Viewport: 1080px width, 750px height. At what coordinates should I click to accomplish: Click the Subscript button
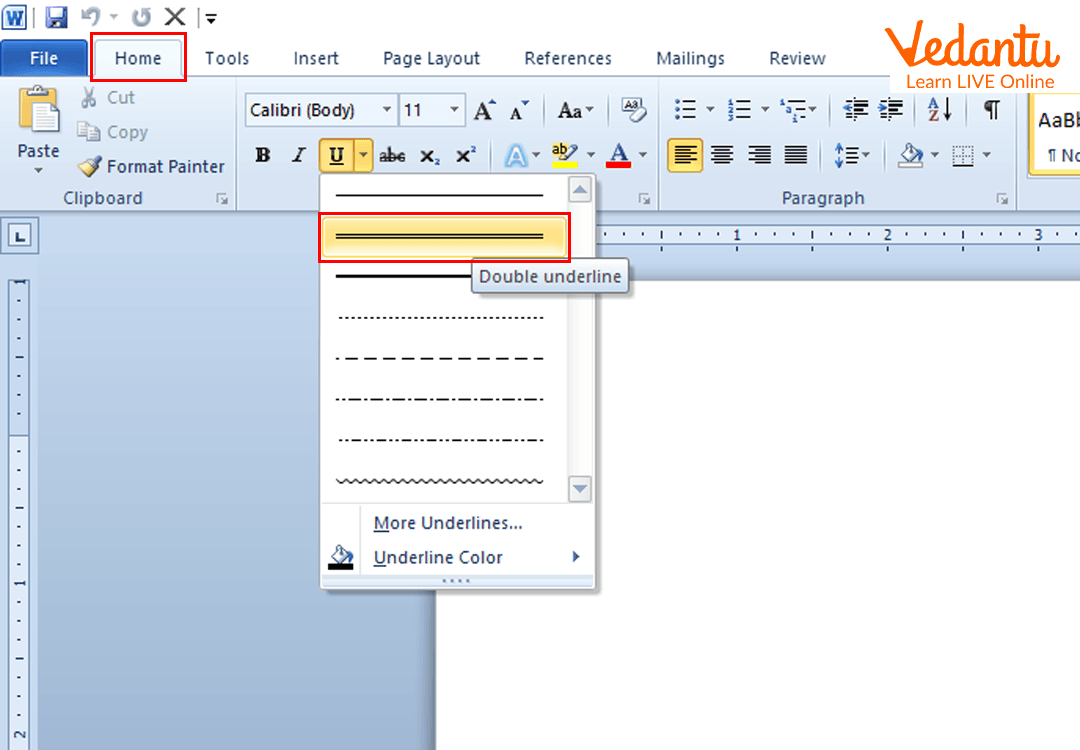pos(429,155)
